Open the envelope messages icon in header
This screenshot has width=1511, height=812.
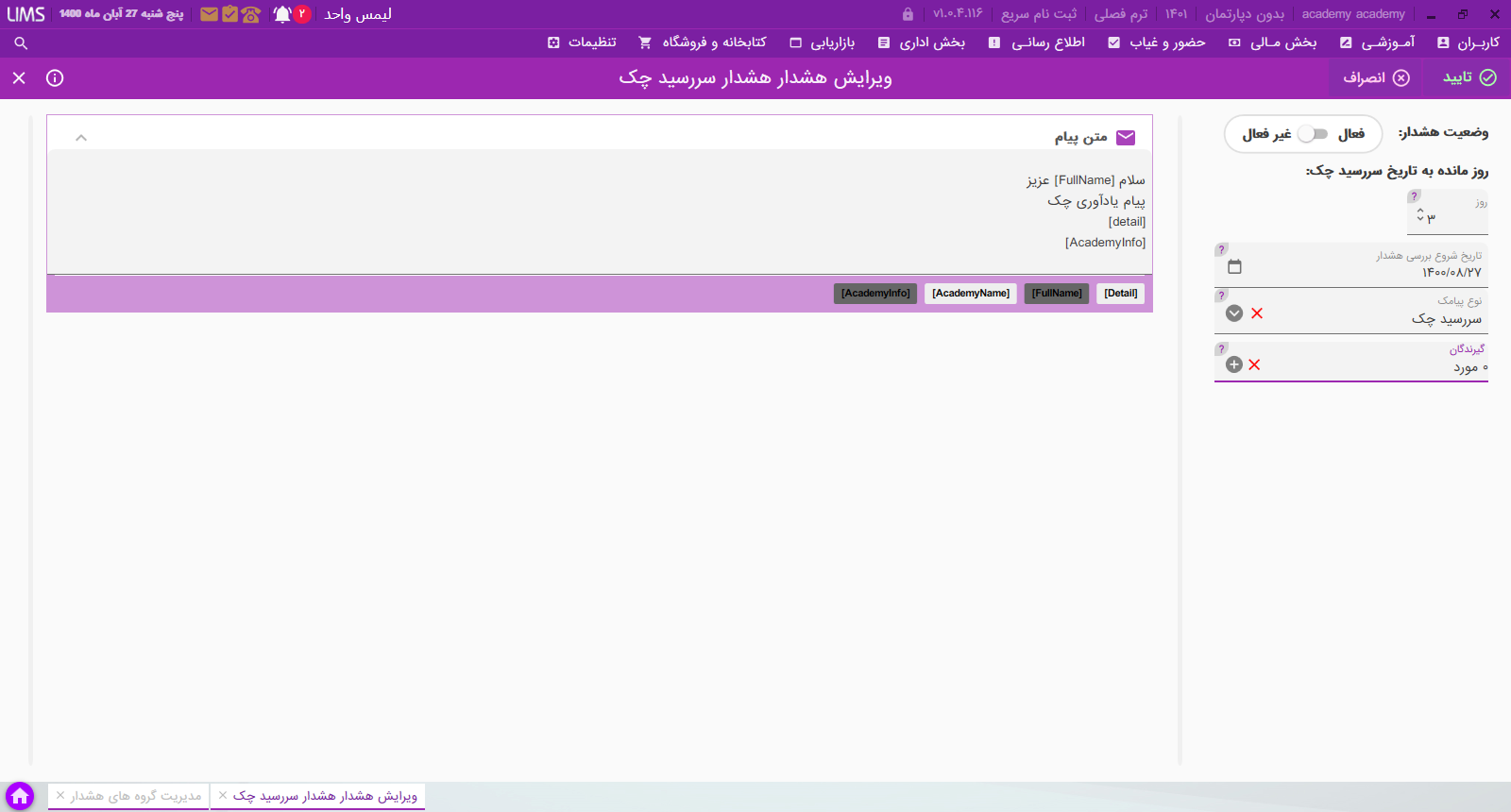click(x=209, y=14)
